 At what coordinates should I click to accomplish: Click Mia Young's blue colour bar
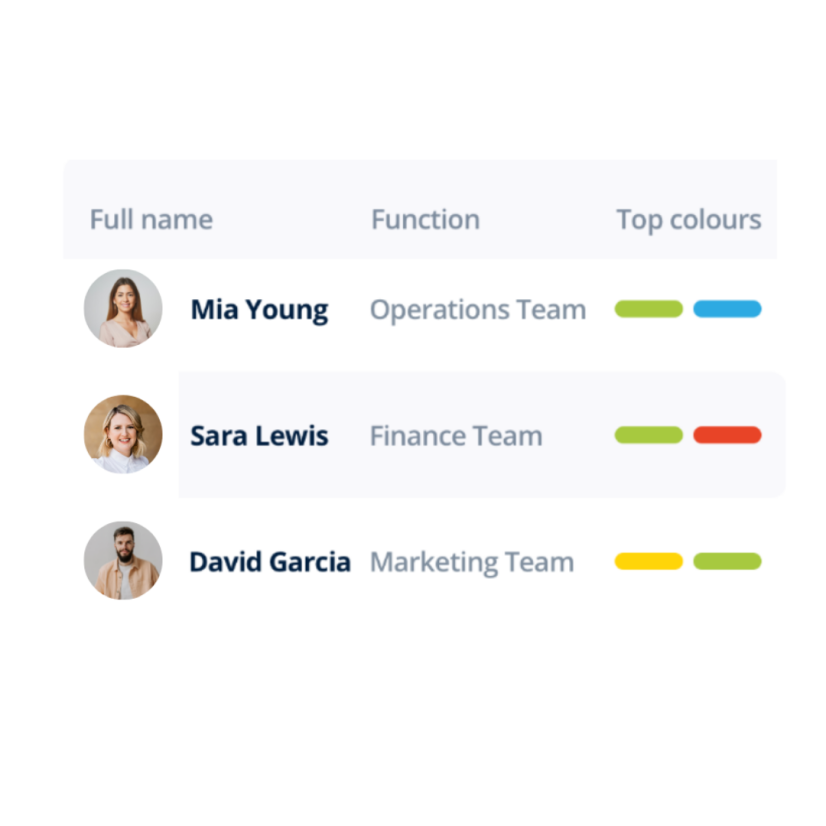click(727, 309)
